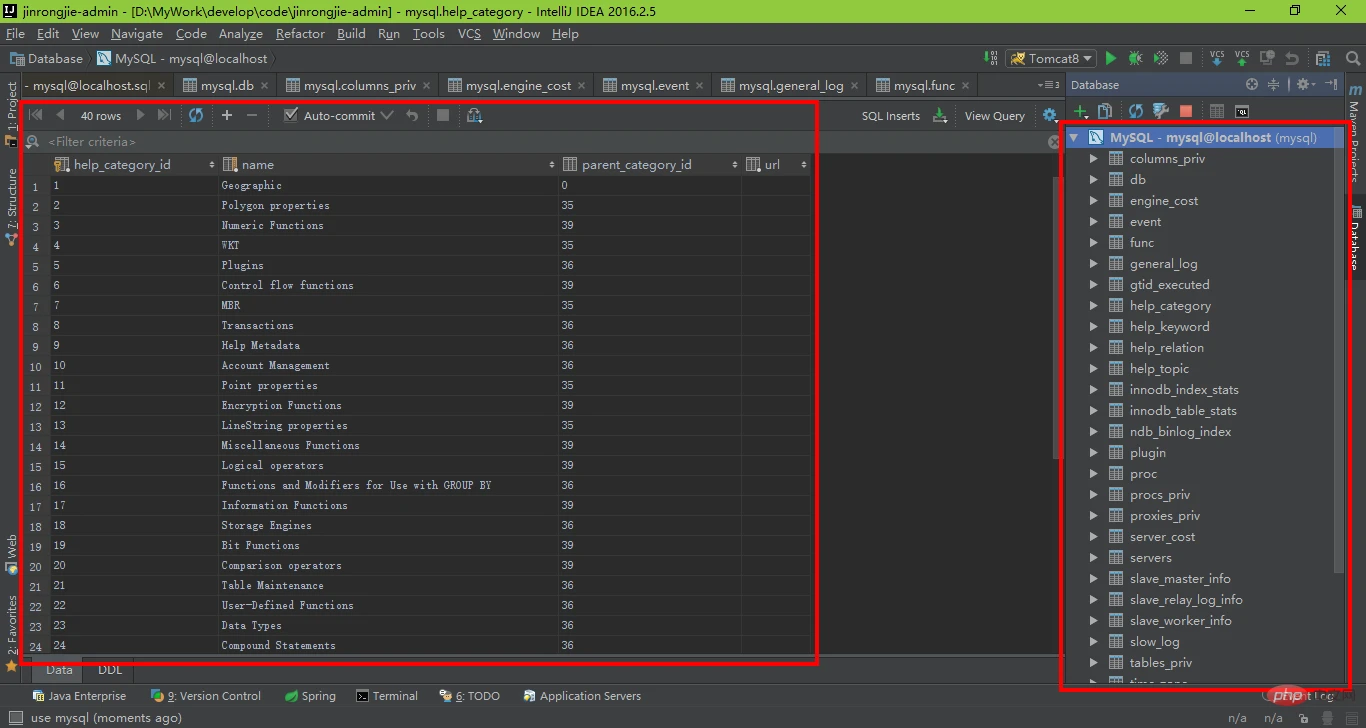Click VCS commit changes icon

click(1242, 58)
